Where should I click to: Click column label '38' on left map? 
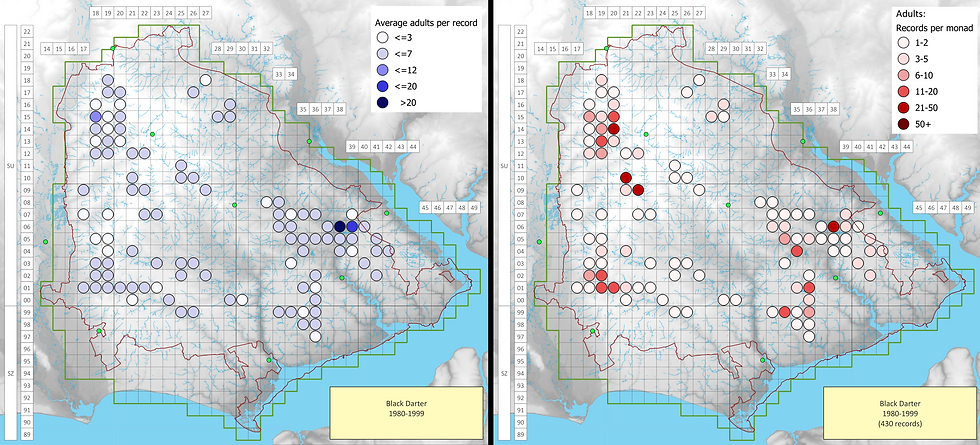coord(339,109)
